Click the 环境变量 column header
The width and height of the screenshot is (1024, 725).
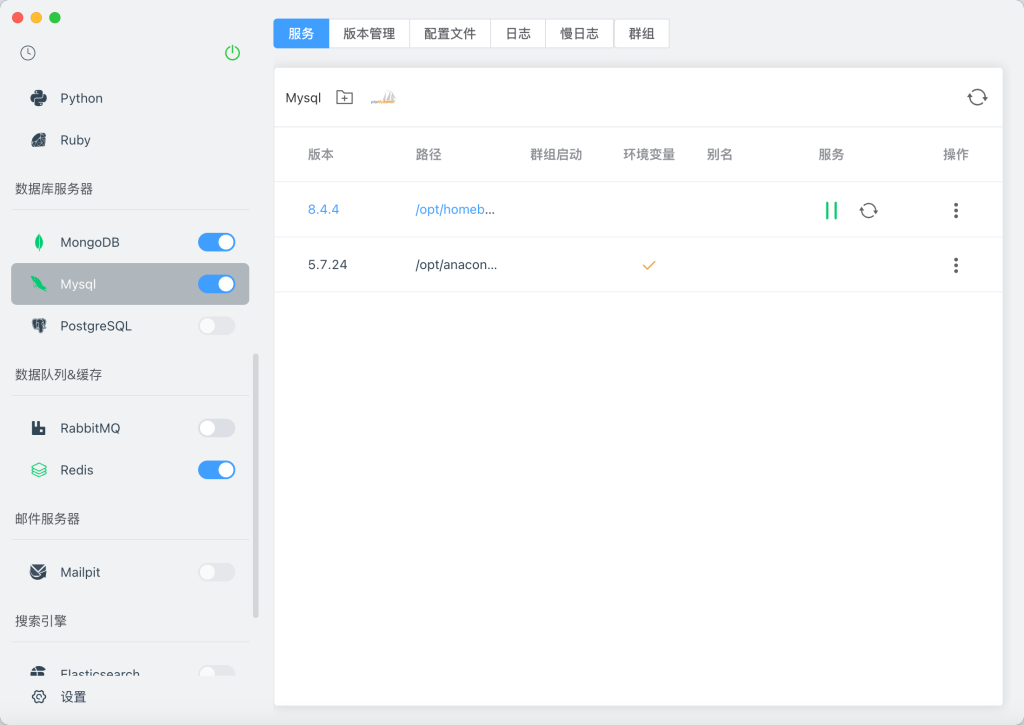pyautogui.click(x=648, y=154)
